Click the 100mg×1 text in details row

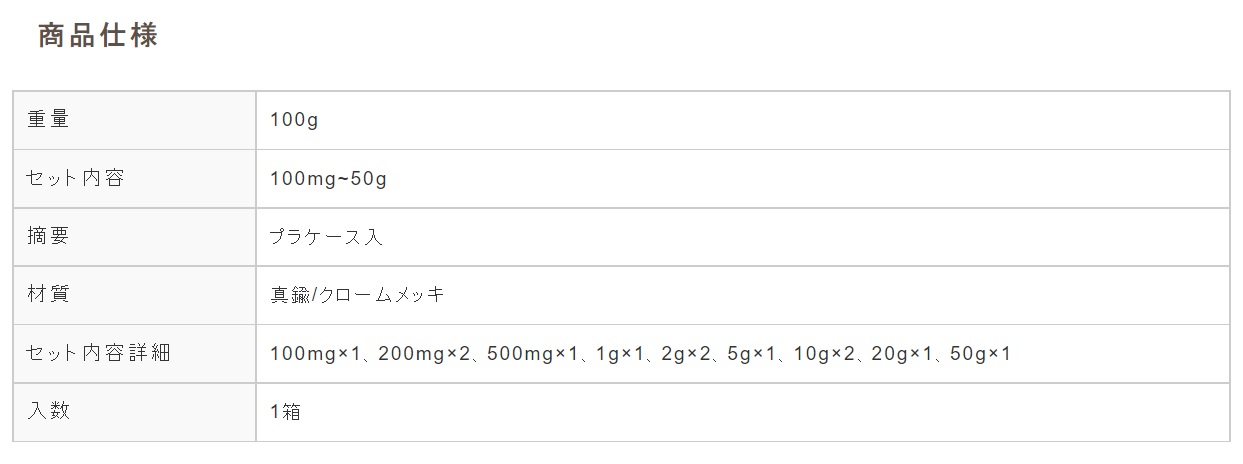pos(314,354)
